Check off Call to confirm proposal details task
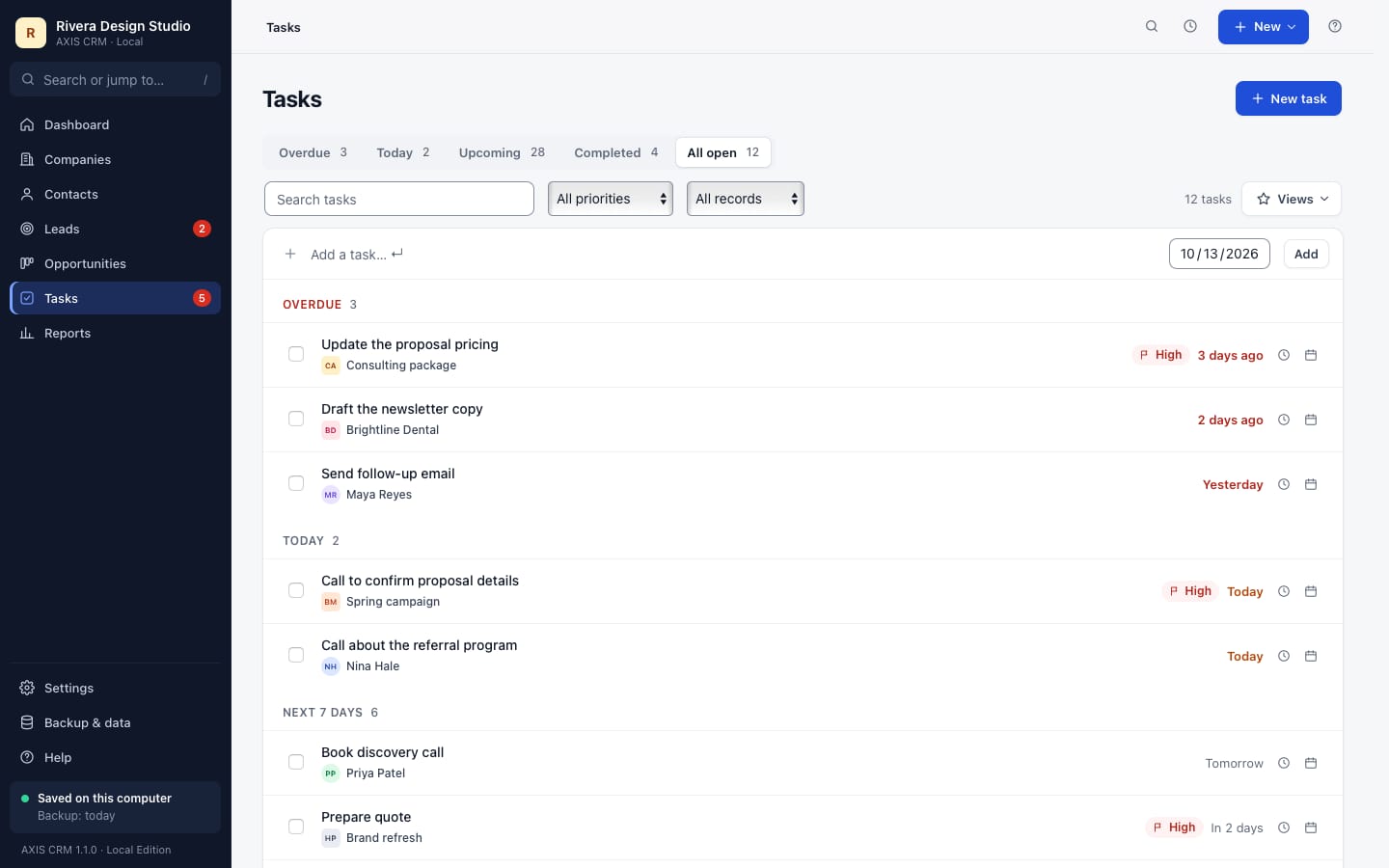The image size is (1389, 868). (x=296, y=590)
